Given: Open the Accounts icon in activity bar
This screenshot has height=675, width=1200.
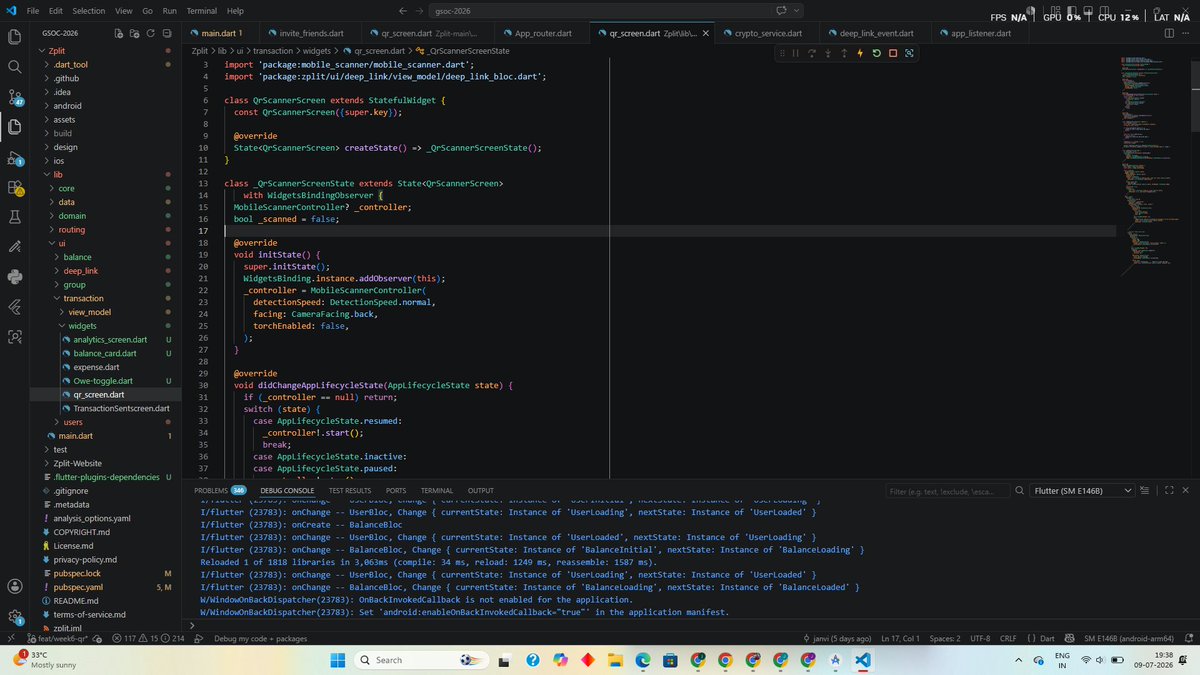Looking at the screenshot, I should click(x=15, y=586).
